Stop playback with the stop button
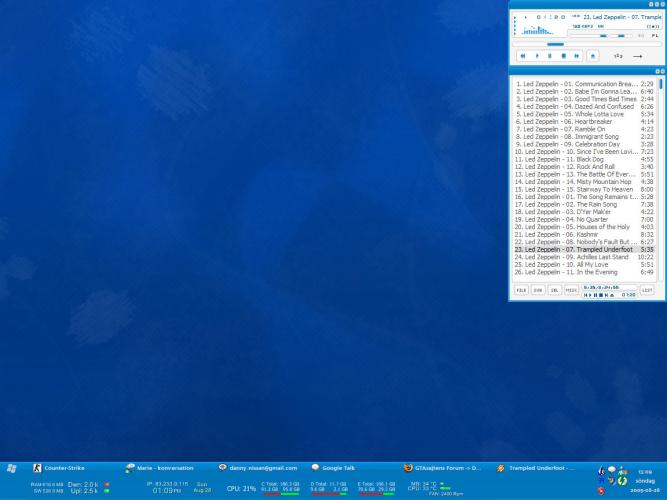Viewport: 667px width, 500px height. [x=564, y=57]
